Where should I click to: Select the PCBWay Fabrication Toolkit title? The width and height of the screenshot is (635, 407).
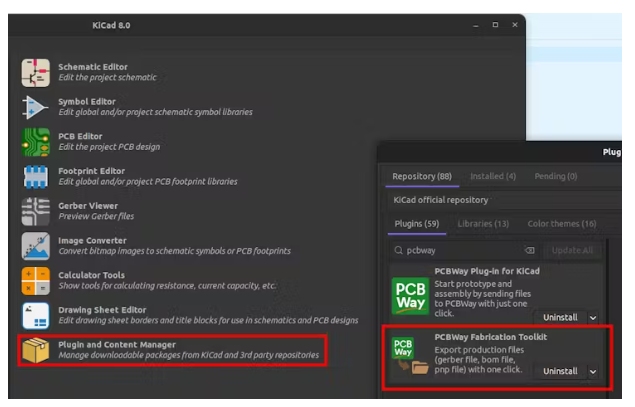(x=490, y=337)
